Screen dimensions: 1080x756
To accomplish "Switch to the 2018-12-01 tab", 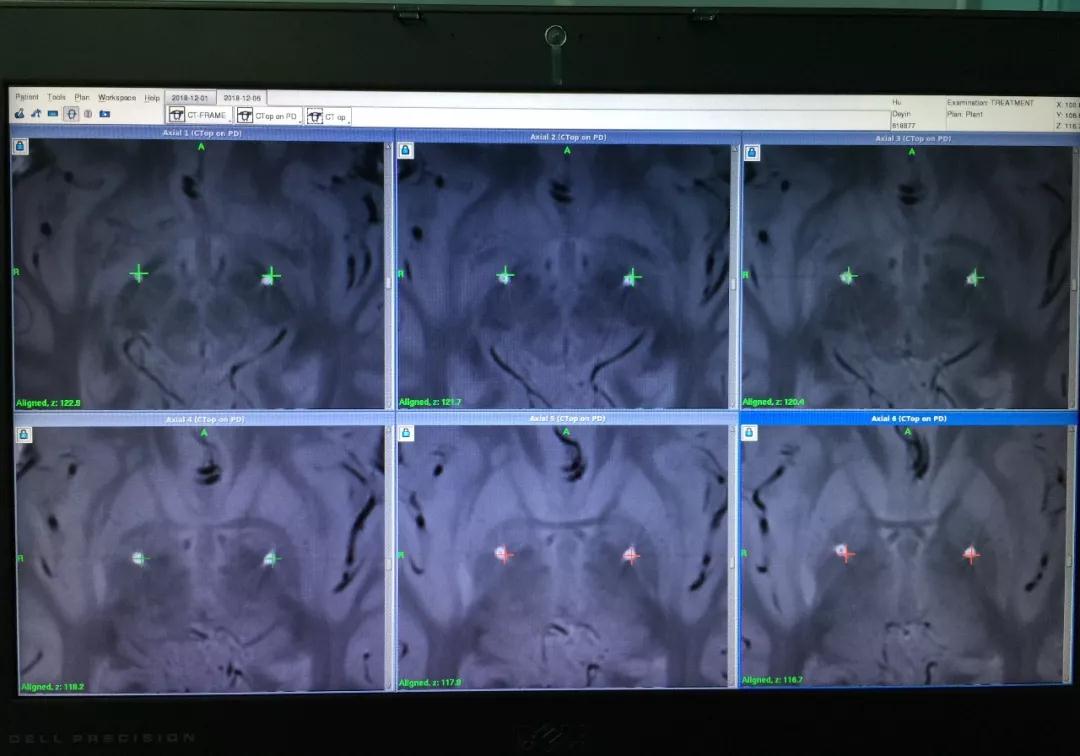I will click(189, 98).
